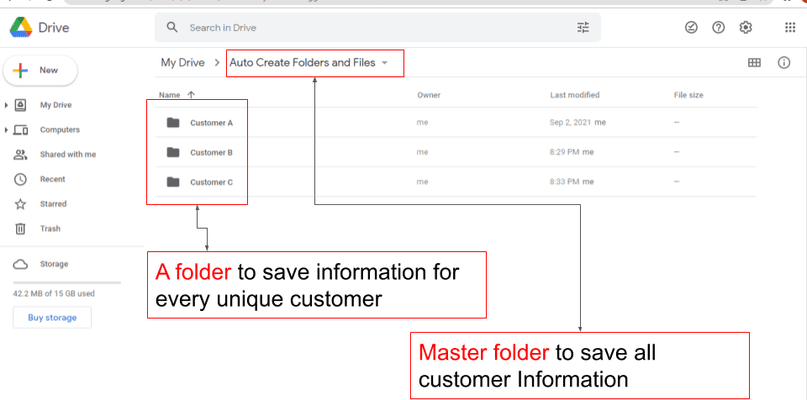Open the offline ready status icon
This screenshot has width=807, height=400.
pos(691,27)
